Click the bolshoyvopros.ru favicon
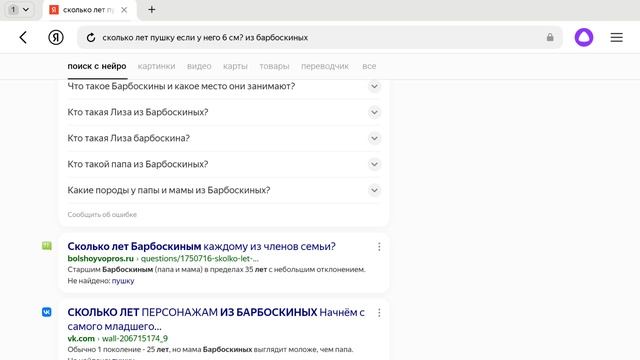The image size is (640, 360). pyautogui.click(x=47, y=246)
